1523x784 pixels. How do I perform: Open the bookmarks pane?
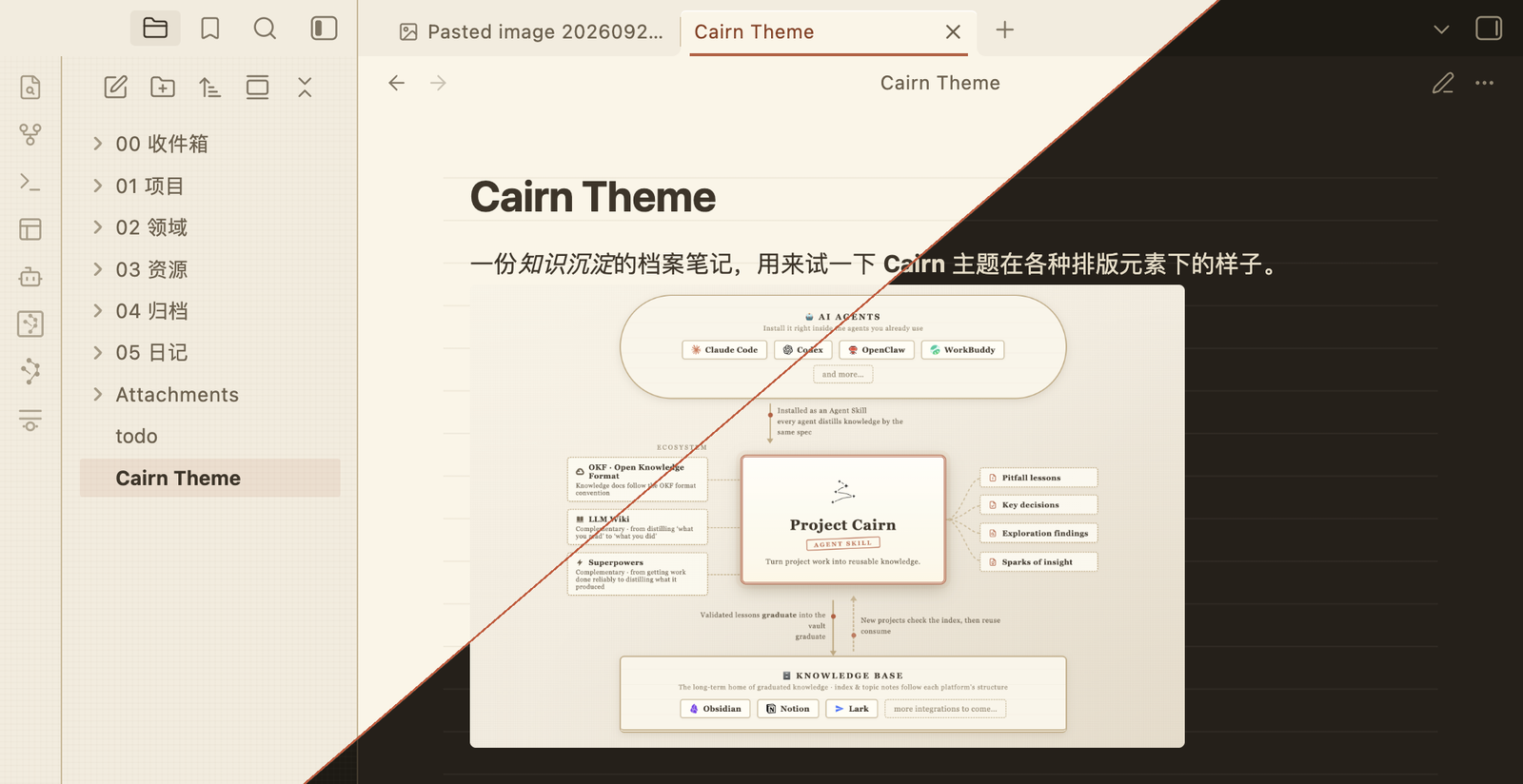click(210, 29)
